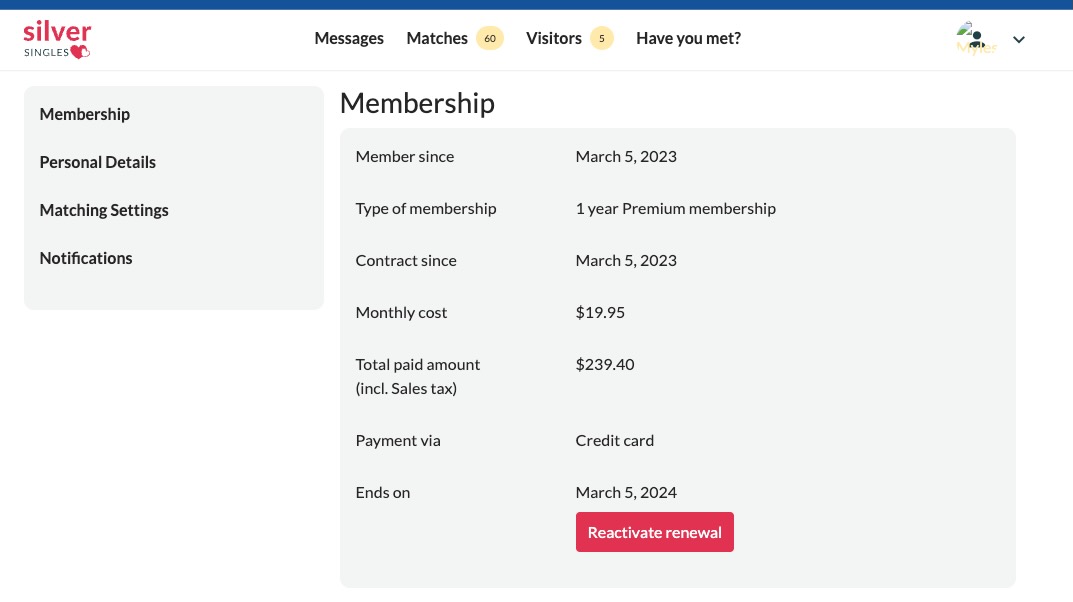Click the Membership page heading

(417, 103)
